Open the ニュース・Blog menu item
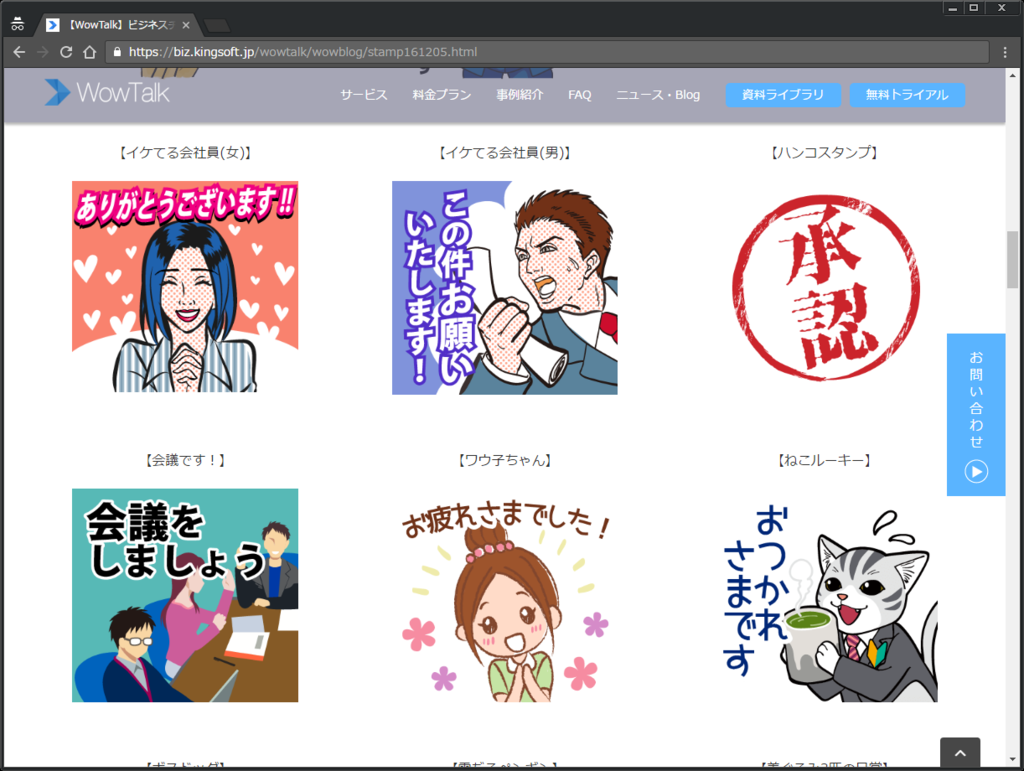The height and width of the screenshot is (771, 1024). [x=658, y=95]
